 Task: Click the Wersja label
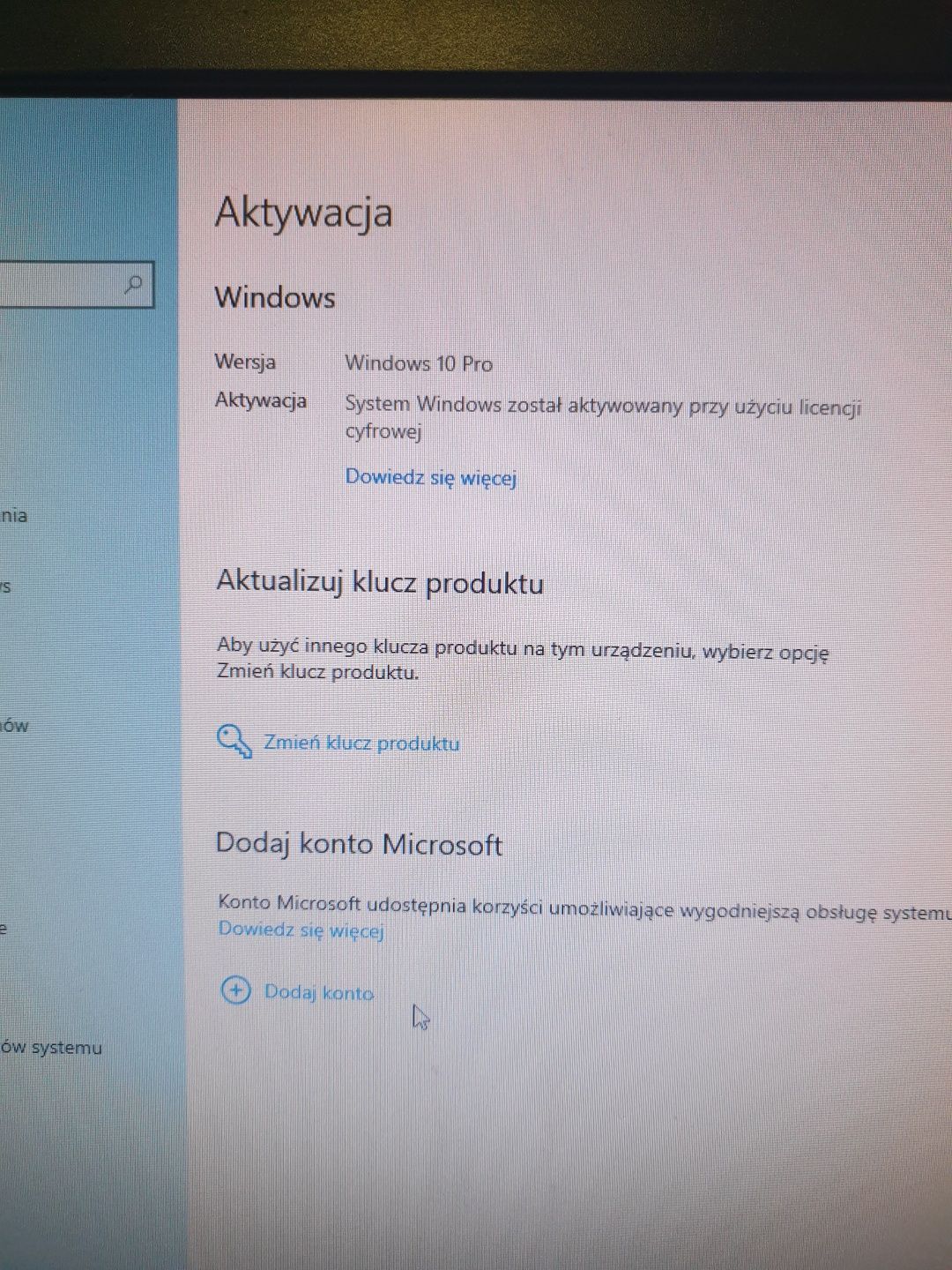point(245,362)
